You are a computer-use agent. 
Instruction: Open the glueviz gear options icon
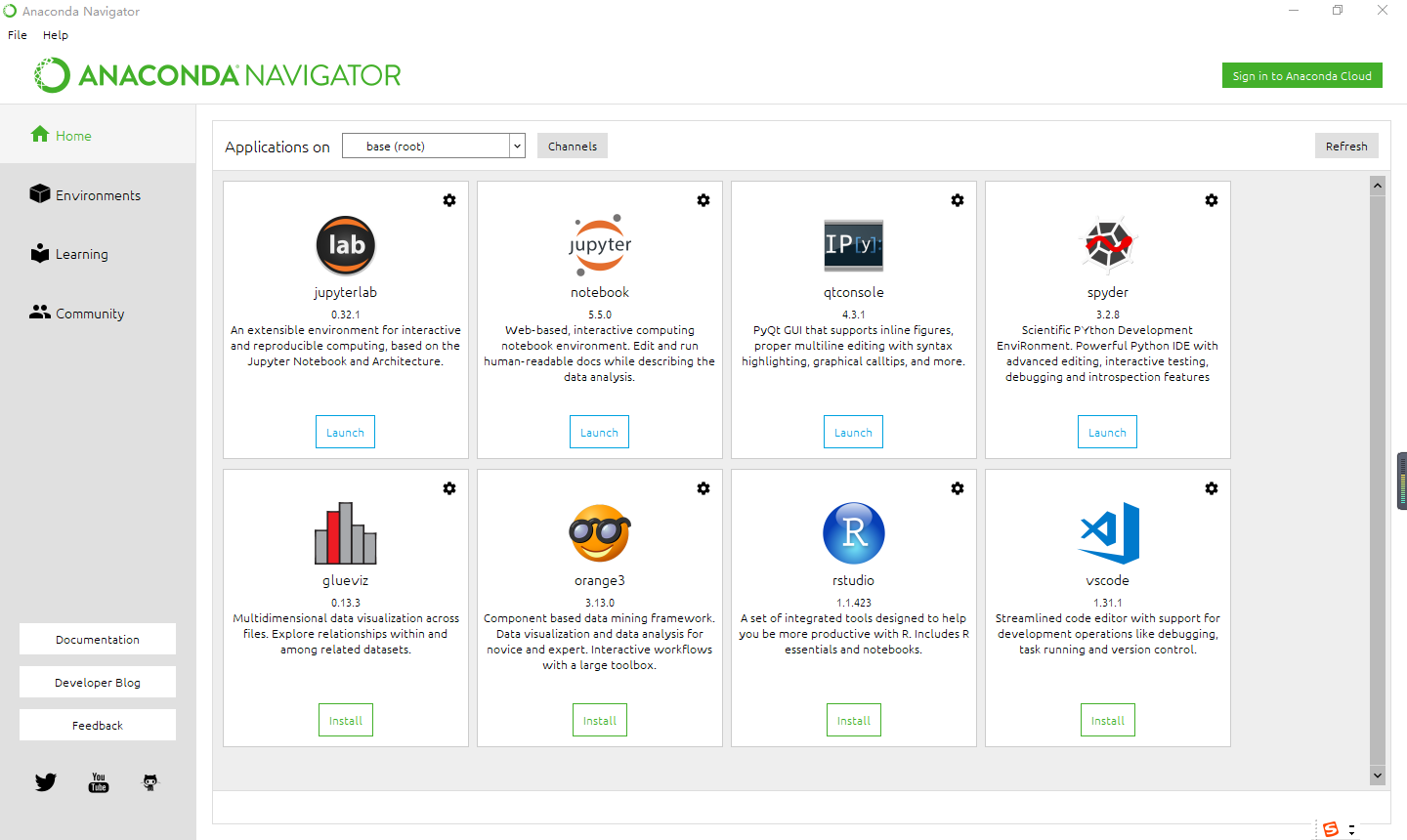click(x=449, y=488)
